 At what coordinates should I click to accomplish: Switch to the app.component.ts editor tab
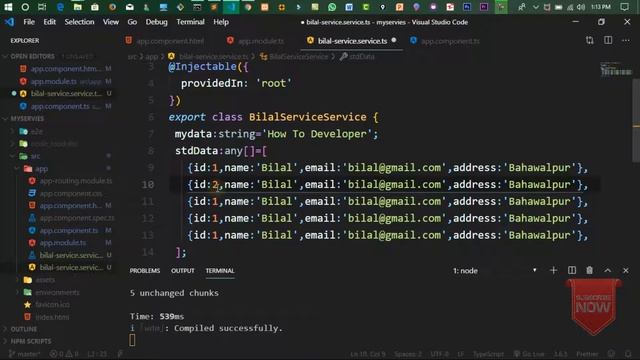point(450,41)
